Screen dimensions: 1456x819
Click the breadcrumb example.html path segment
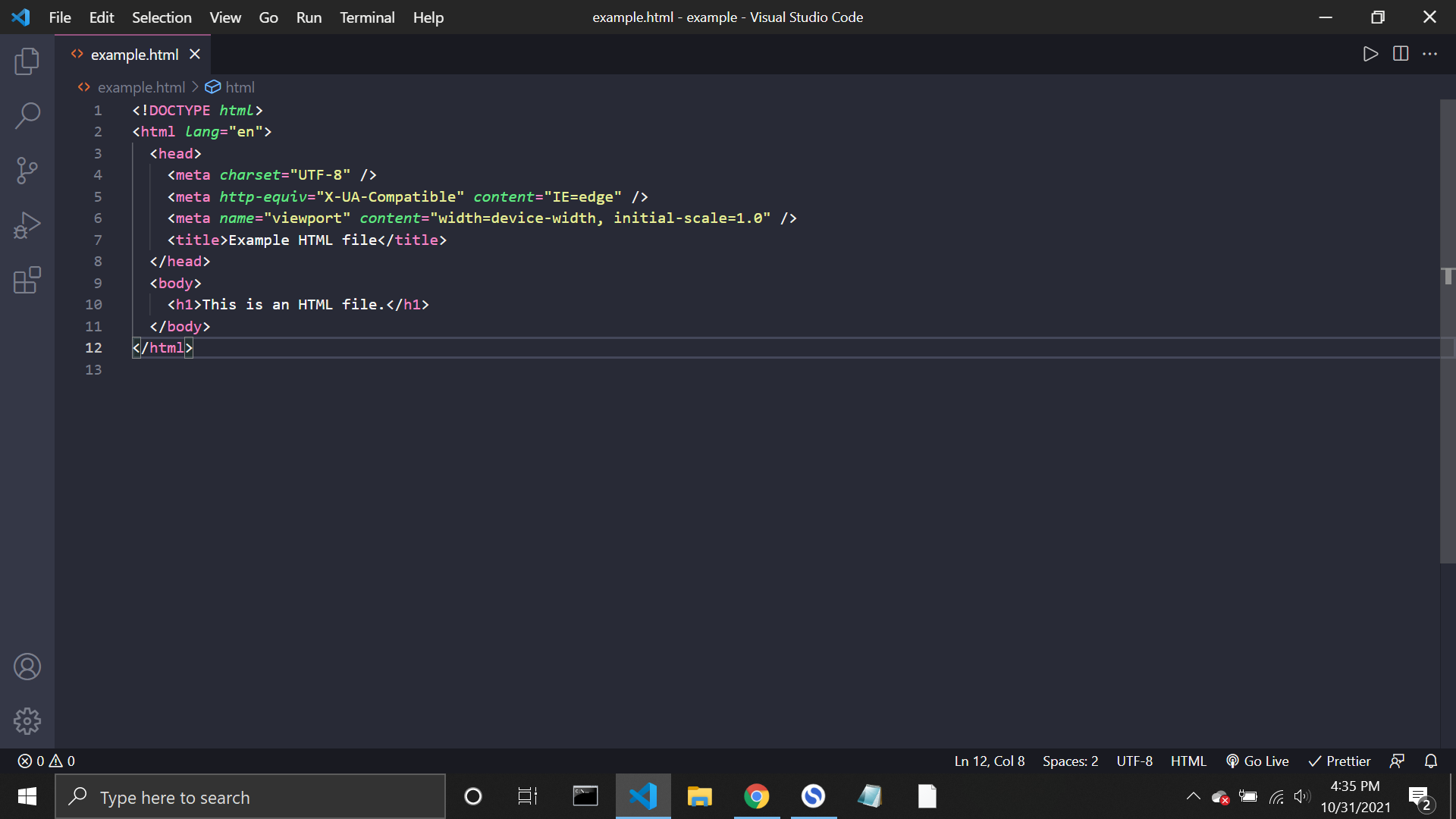pos(141,87)
